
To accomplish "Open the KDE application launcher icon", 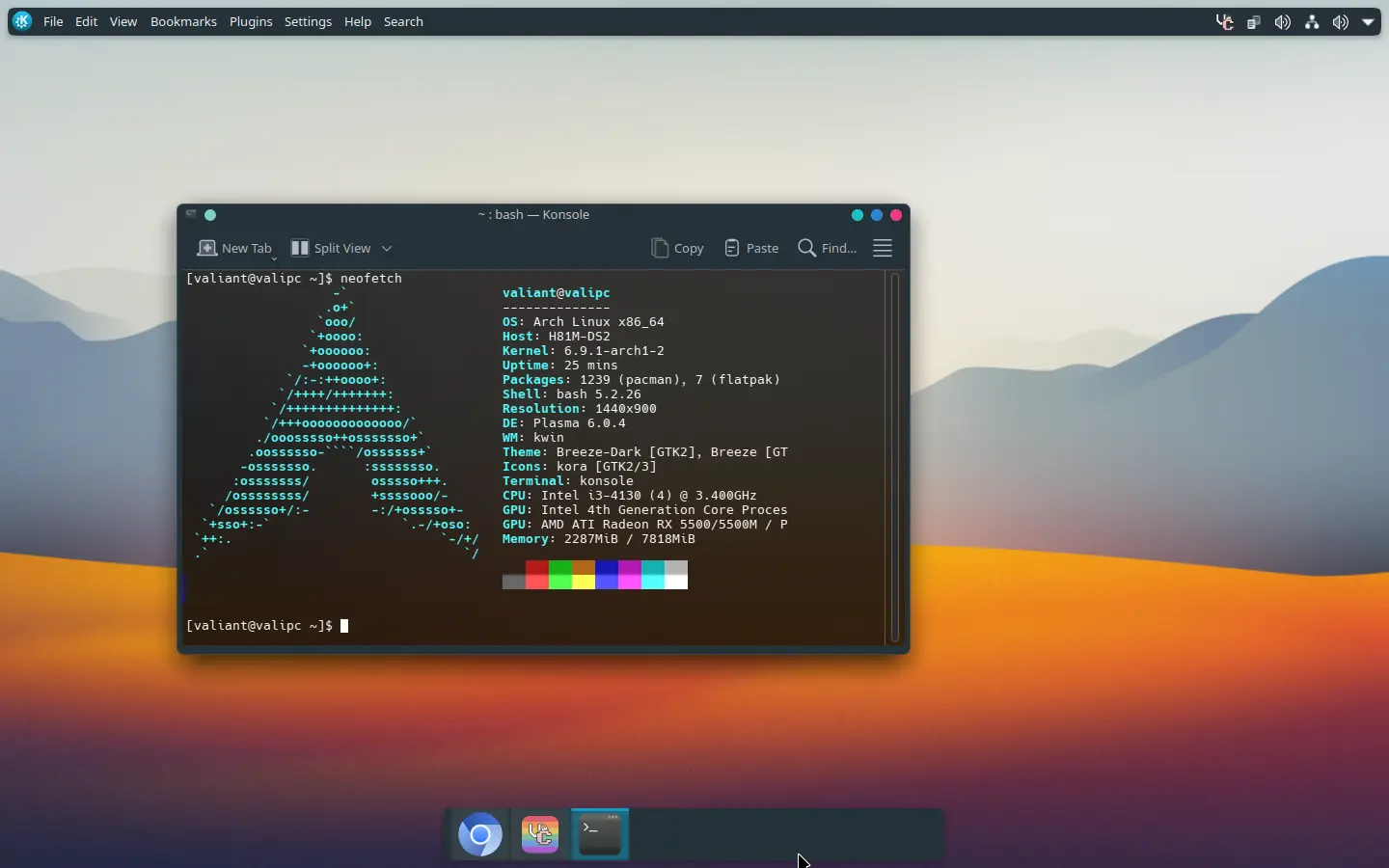I will pyautogui.click(x=22, y=21).
